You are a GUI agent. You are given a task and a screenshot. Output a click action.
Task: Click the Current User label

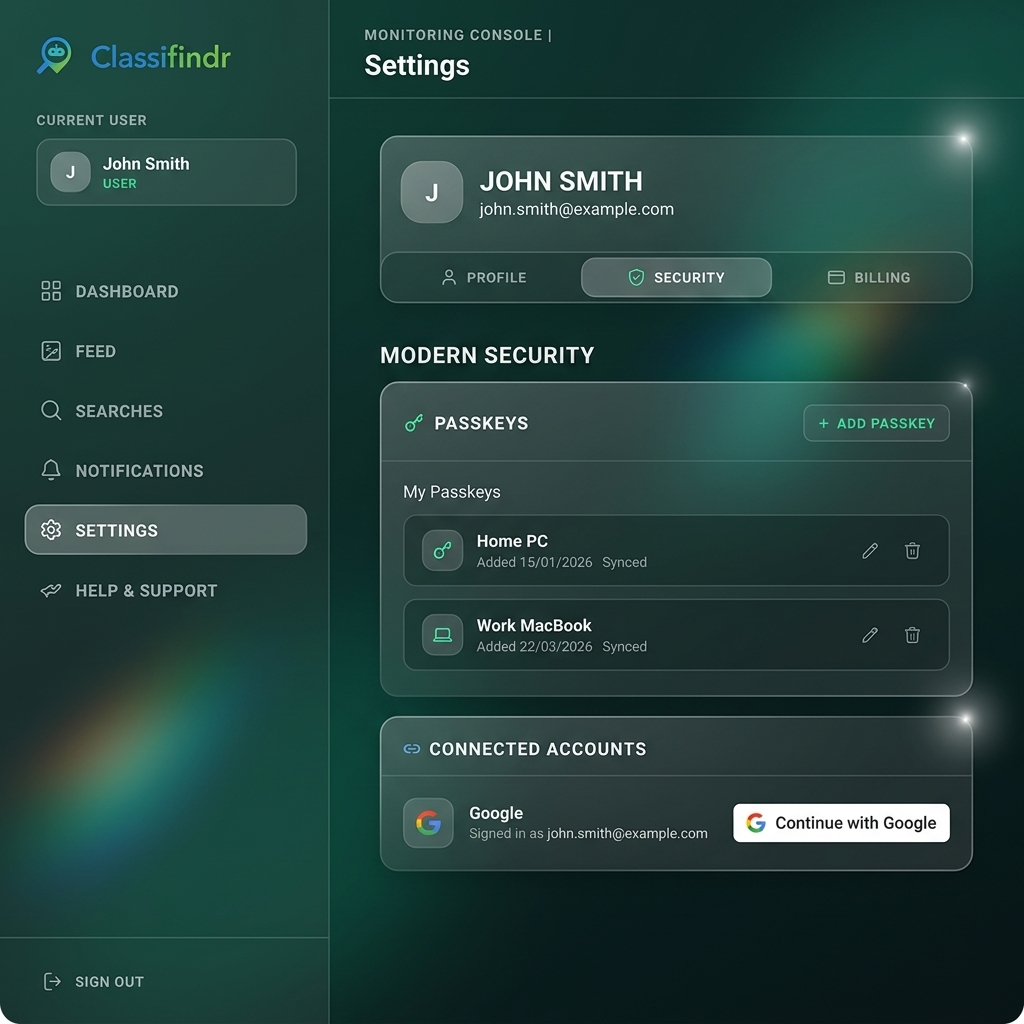(x=91, y=120)
